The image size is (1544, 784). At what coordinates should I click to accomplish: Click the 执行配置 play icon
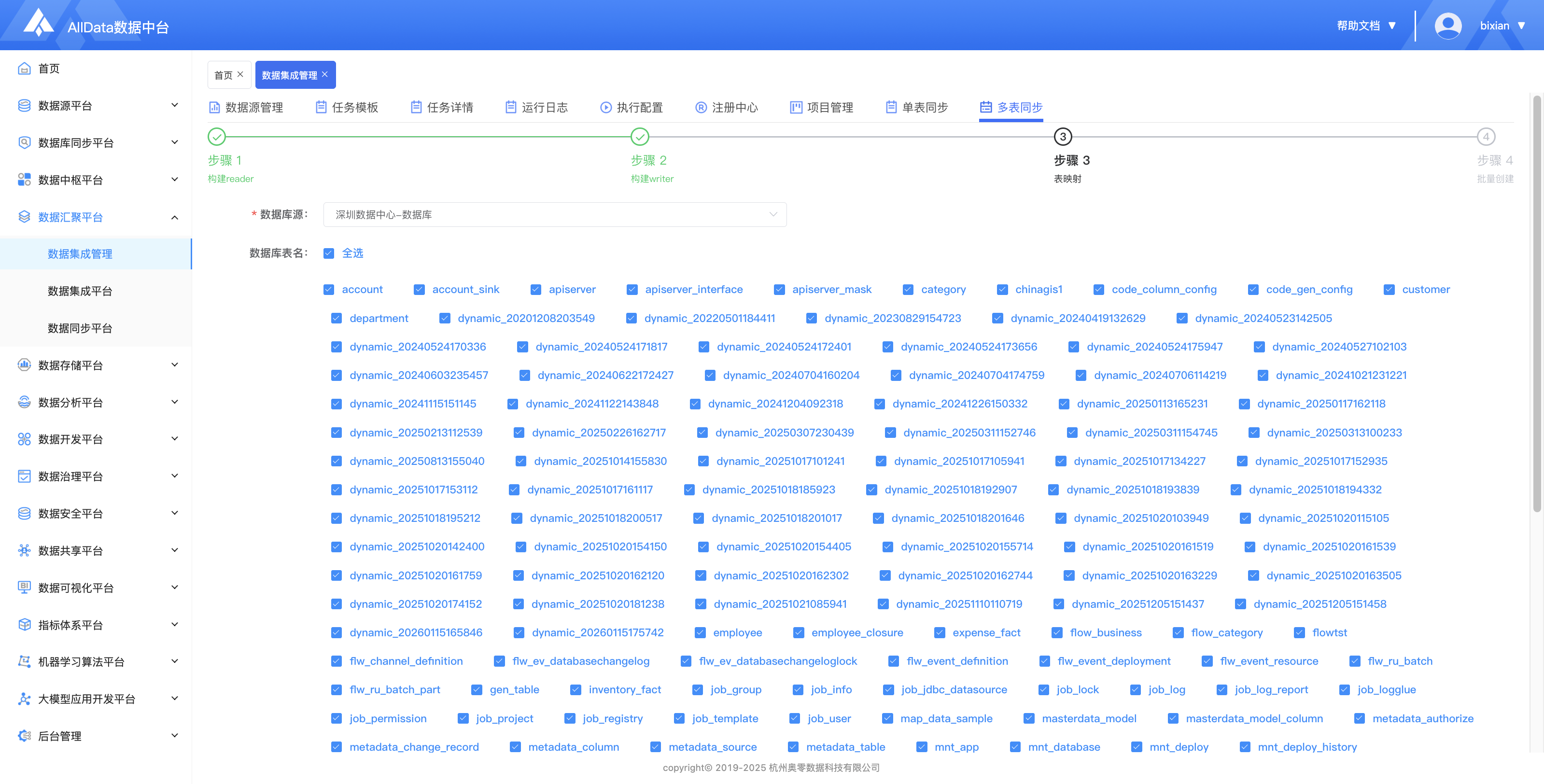605,107
